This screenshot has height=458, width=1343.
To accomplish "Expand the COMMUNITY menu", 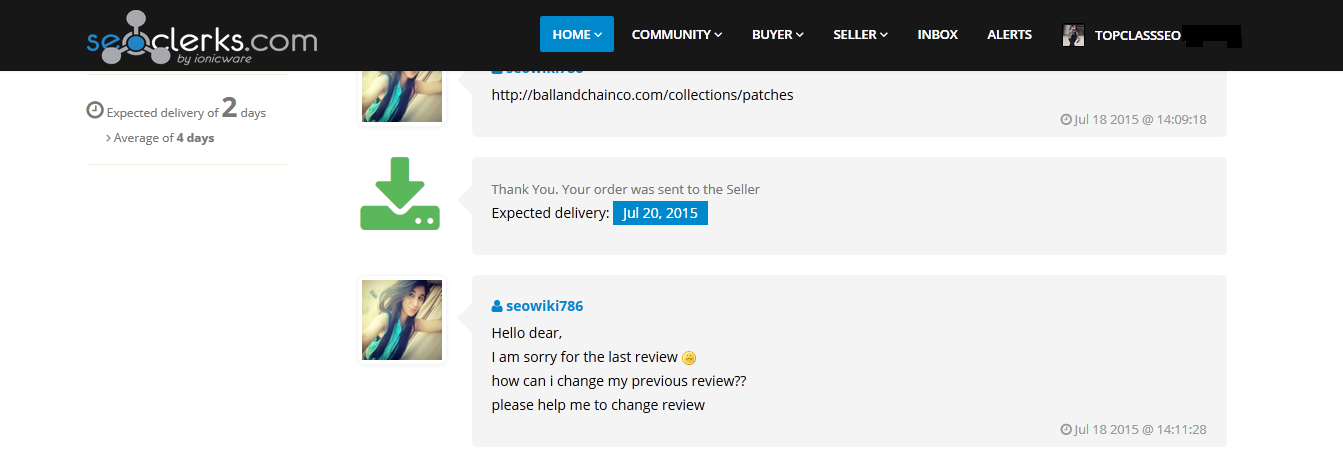I will (676, 34).
